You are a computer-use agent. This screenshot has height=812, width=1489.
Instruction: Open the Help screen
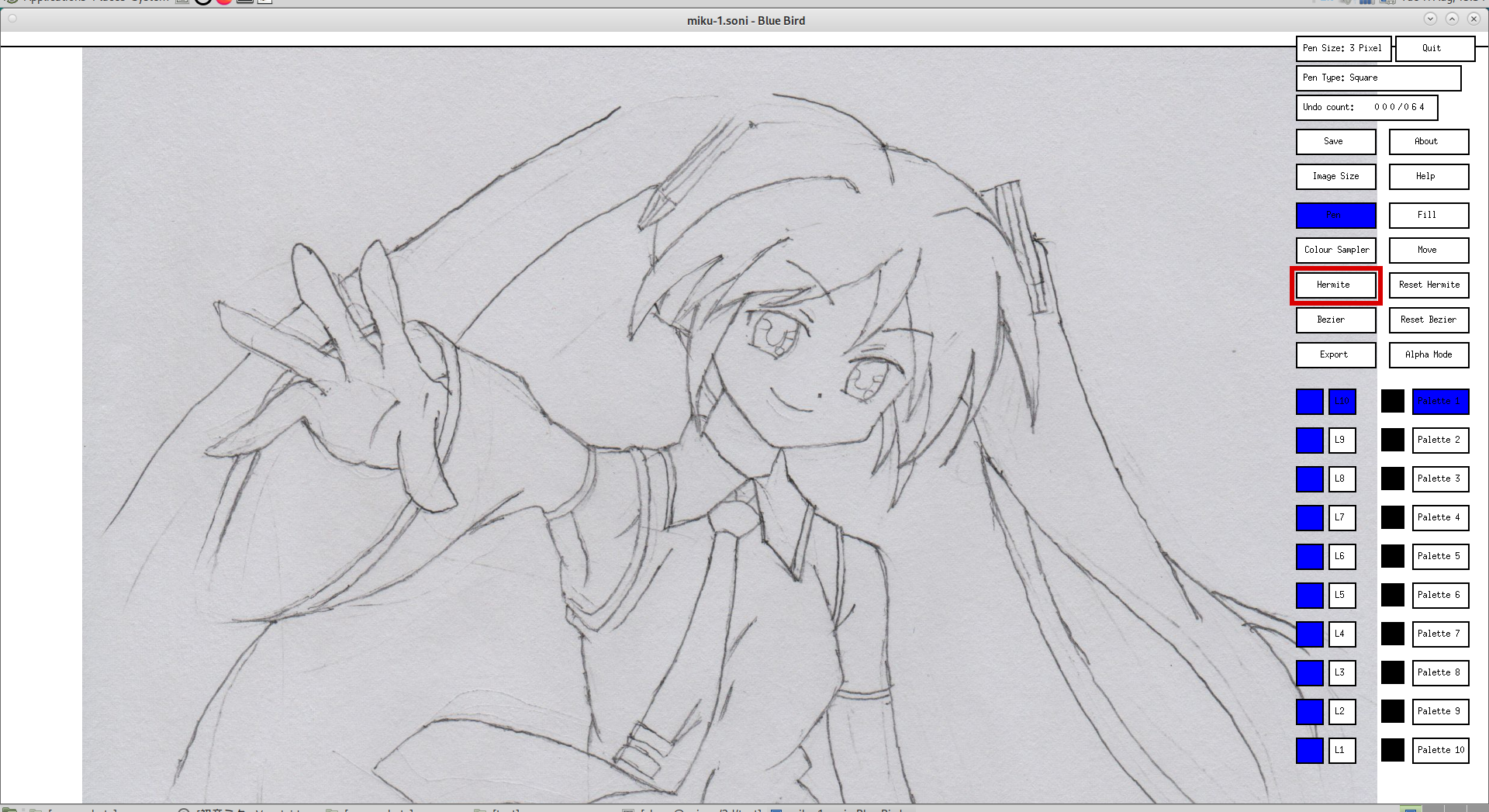click(x=1429, y=176)
